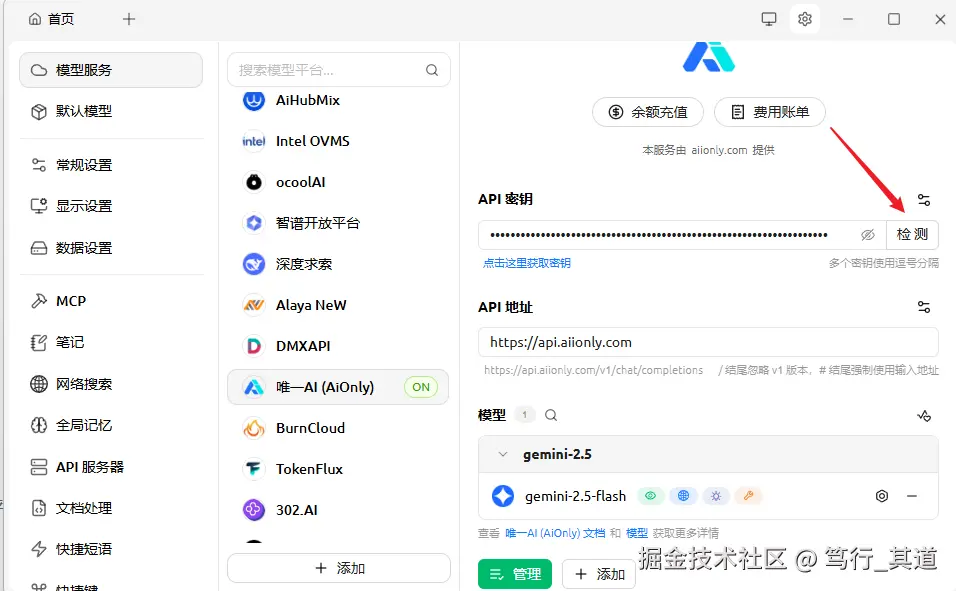Click the ON badge on AiOnly provider
This screenshot has width=956, height=591.
[x=421, y=387]
